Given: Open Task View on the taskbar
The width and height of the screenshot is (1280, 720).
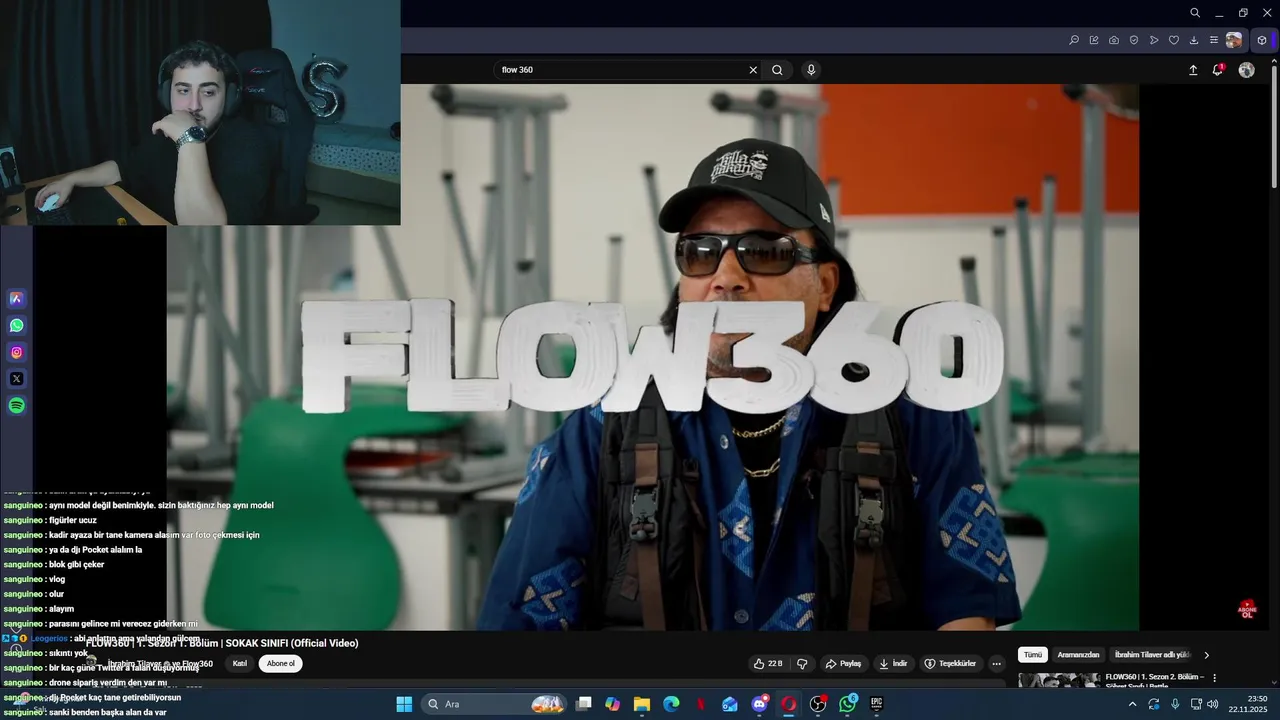Looking at the screenshot, I should coord(584,704).
